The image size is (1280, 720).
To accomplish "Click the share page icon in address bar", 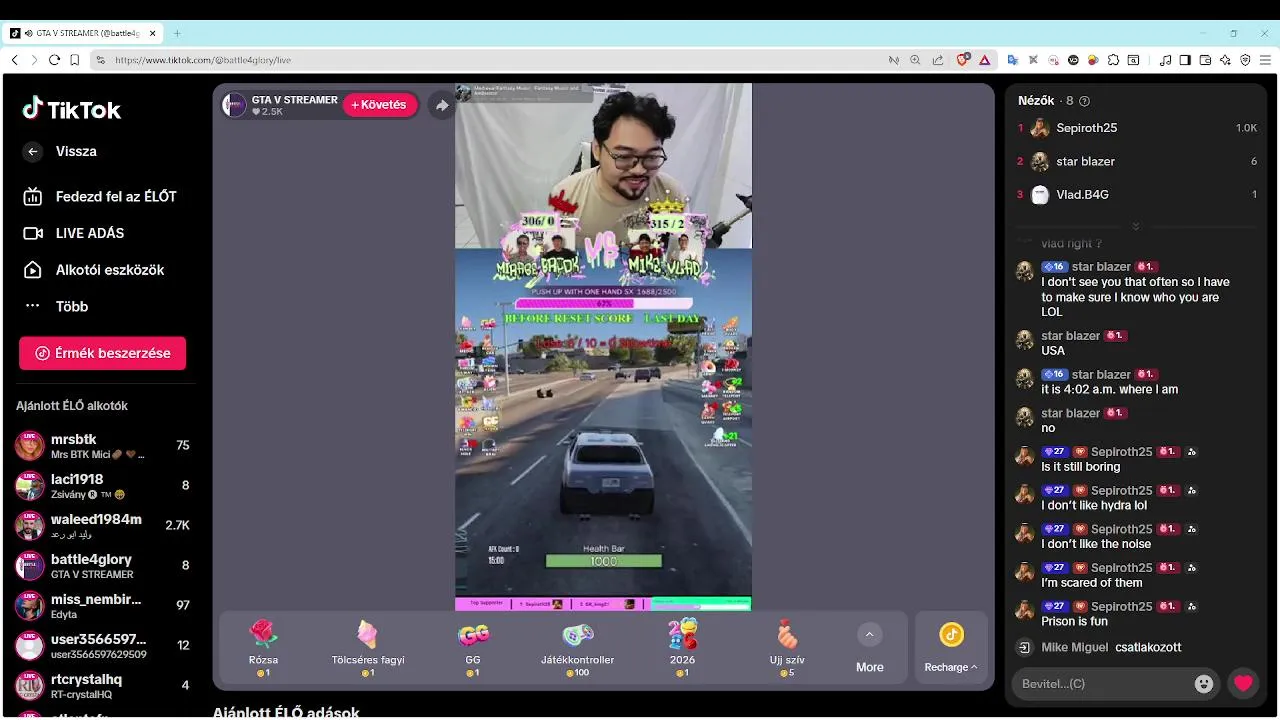I will (x=937, y=60).
